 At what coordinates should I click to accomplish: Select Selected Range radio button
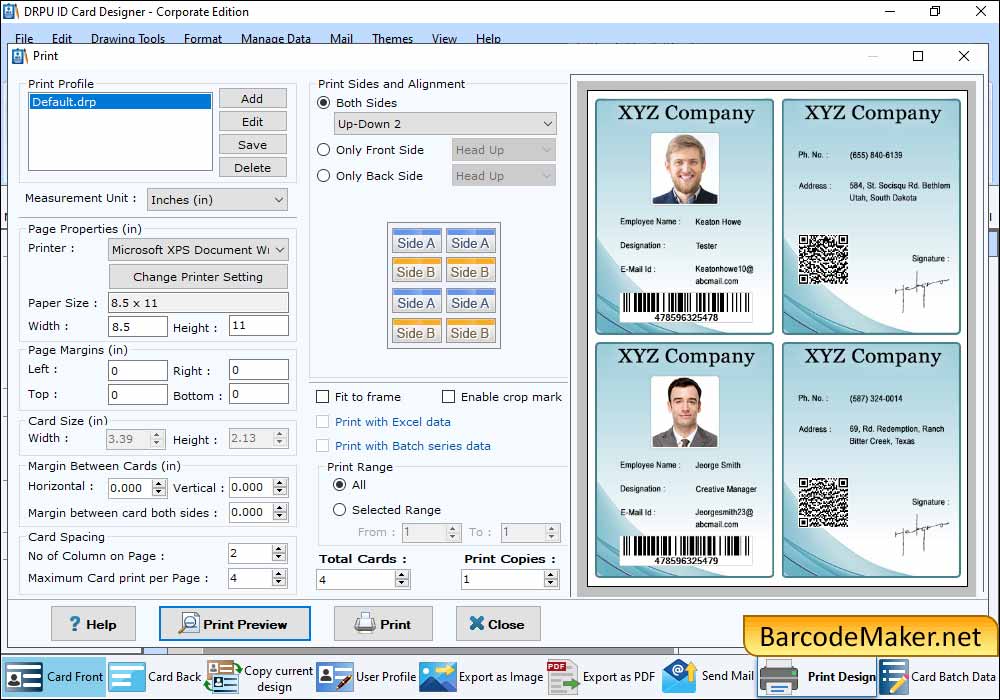(x=340, y=509)
